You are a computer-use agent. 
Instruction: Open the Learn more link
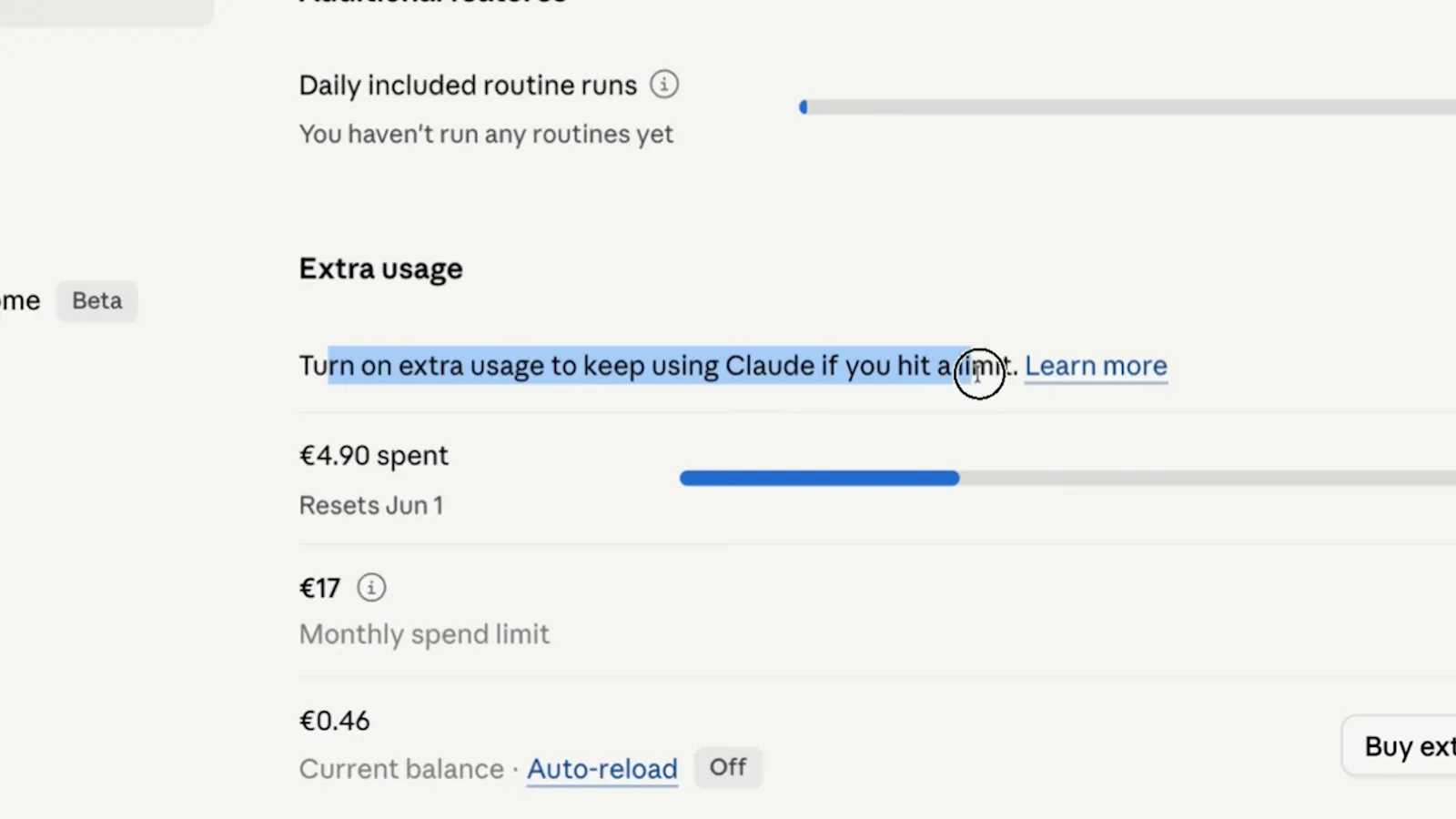click(x=1096, y=366)
